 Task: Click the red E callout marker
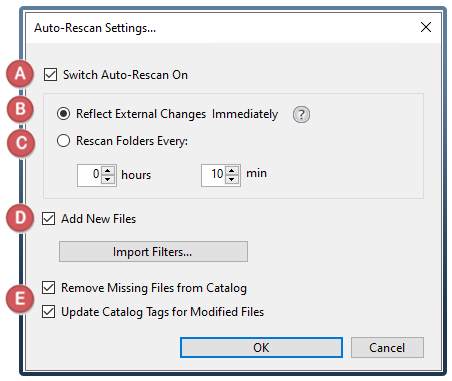coord(20,298)
